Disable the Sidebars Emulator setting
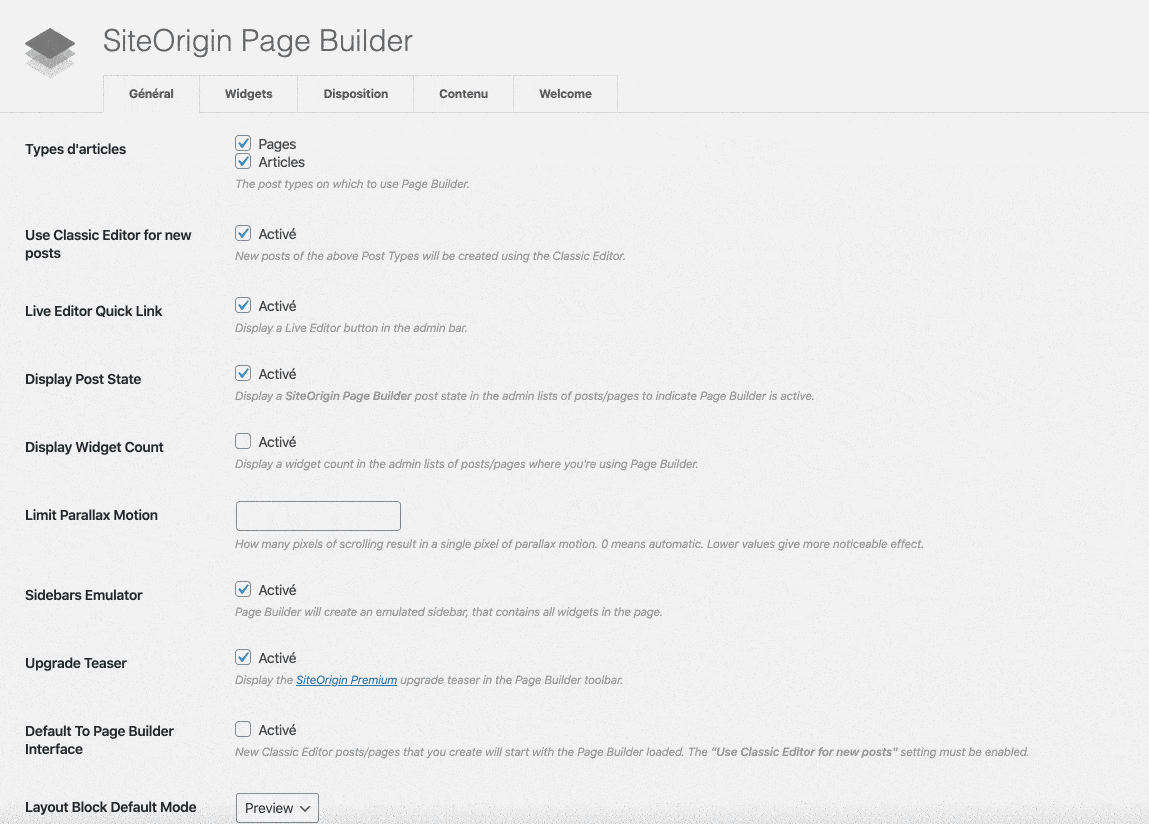 (x=243, y=589)
